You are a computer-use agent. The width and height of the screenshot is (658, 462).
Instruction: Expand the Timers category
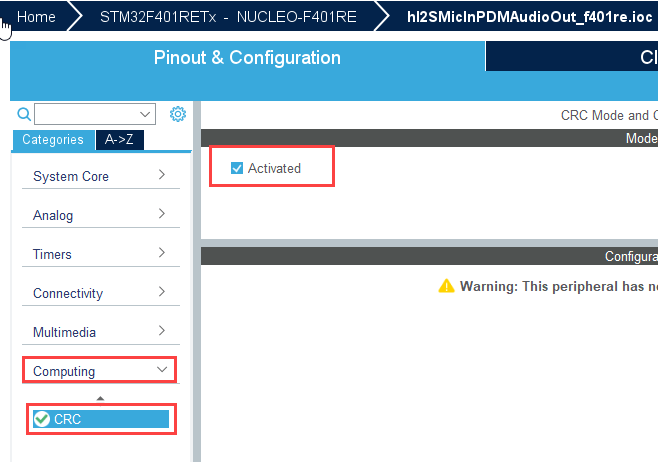click(x=99, y=254)
